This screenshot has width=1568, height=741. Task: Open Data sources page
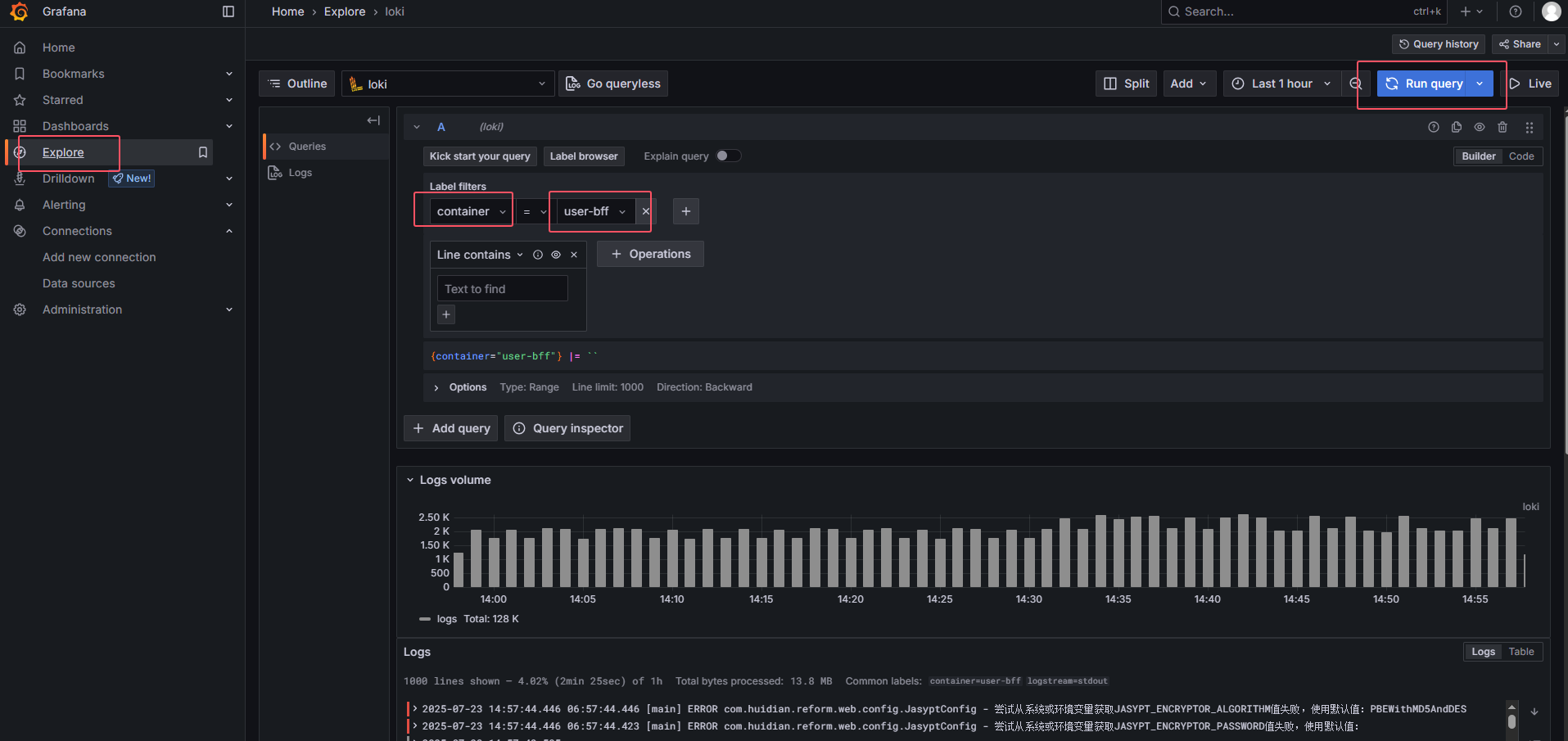coord(79,283)
